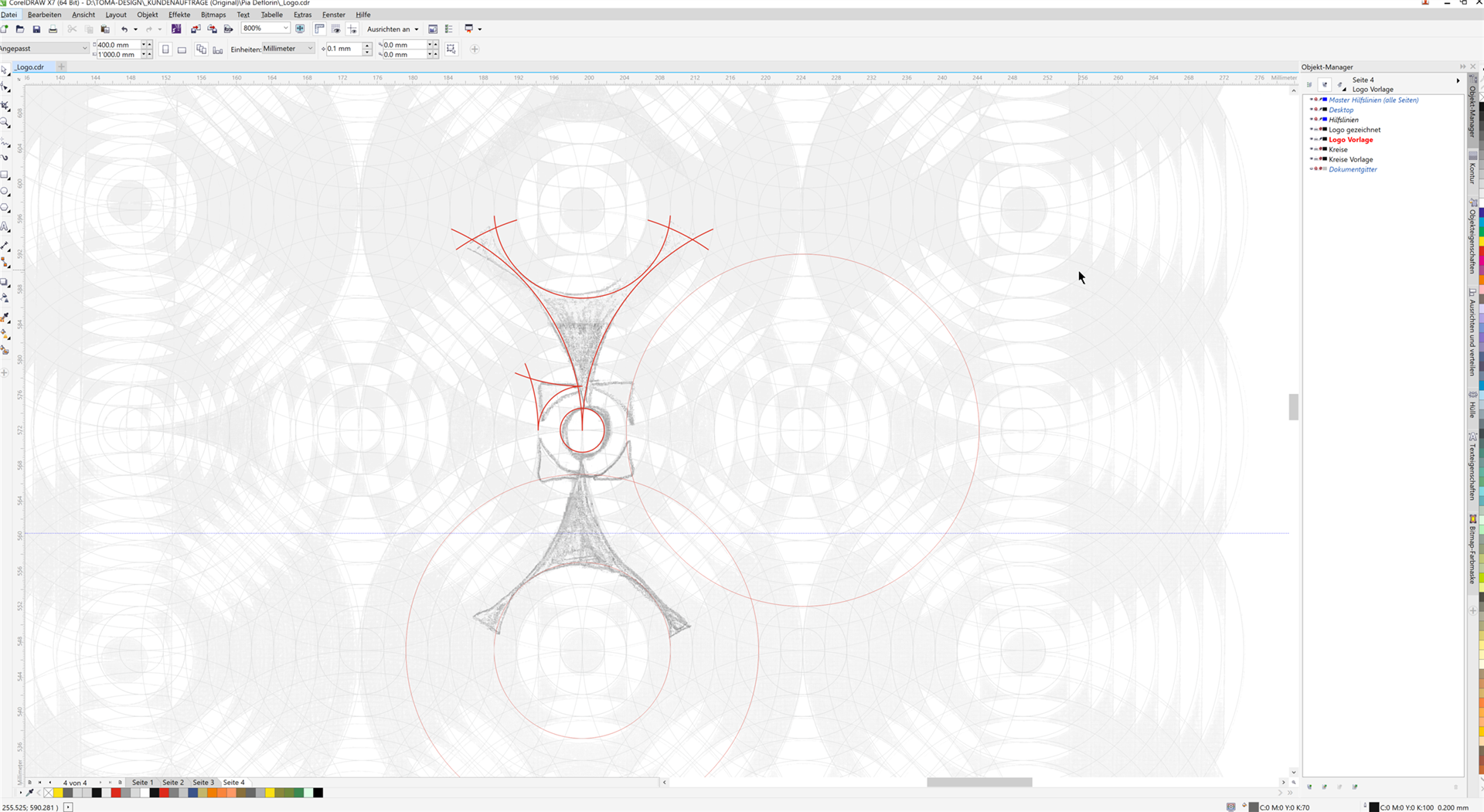Toggle visibility eye of Dokumentgitter layer
Image resolution: width=1484 pixels, height=812 pixels.
pos(1312,169)
